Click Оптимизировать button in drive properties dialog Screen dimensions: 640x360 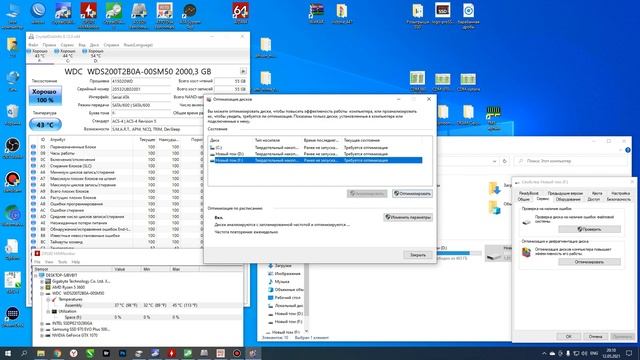(x=589, y=262)
